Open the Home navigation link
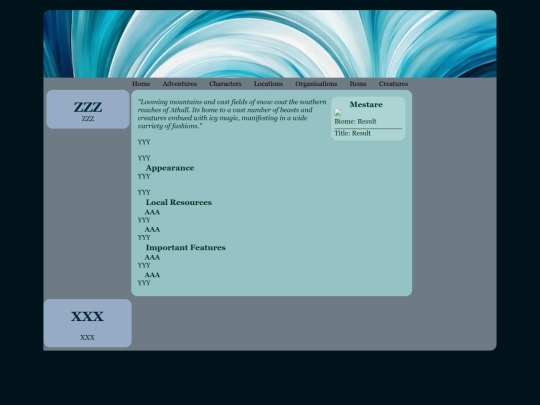 pos(141,84)
